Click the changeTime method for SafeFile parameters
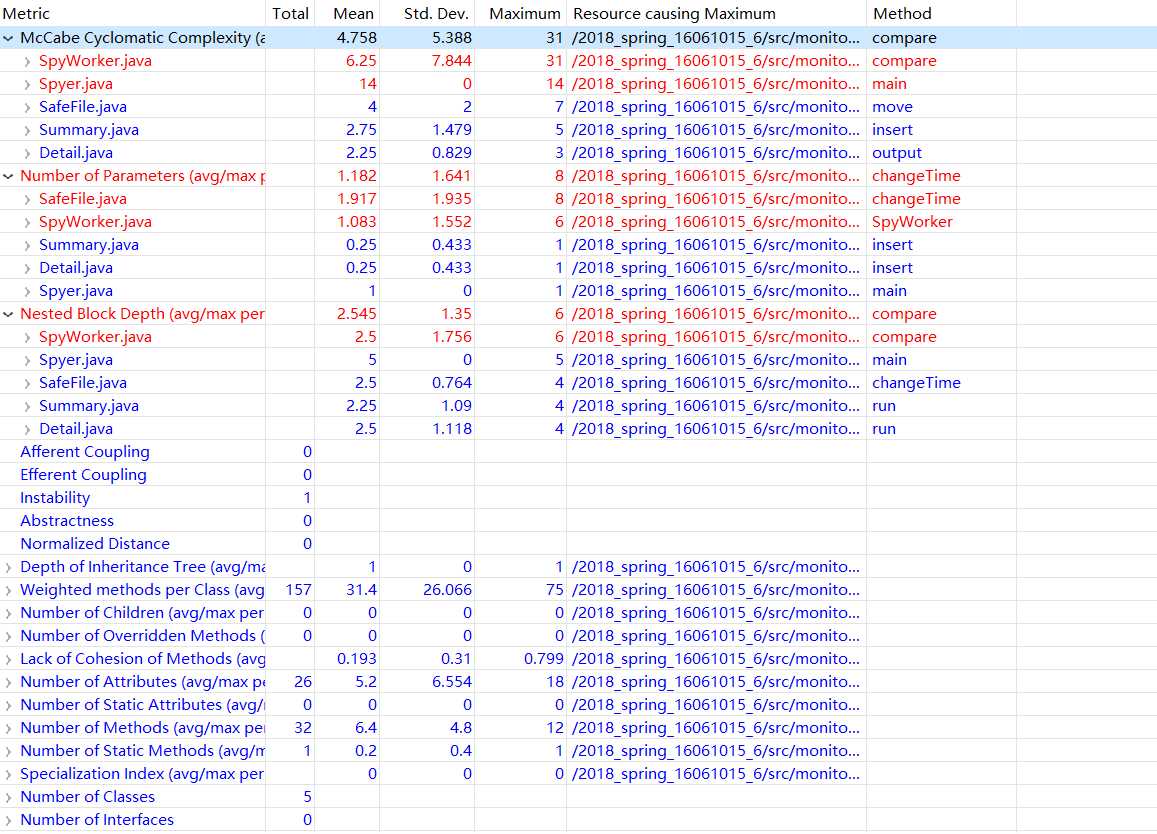The height and width of the screenshot is (834, 1157). click(916, 199)
